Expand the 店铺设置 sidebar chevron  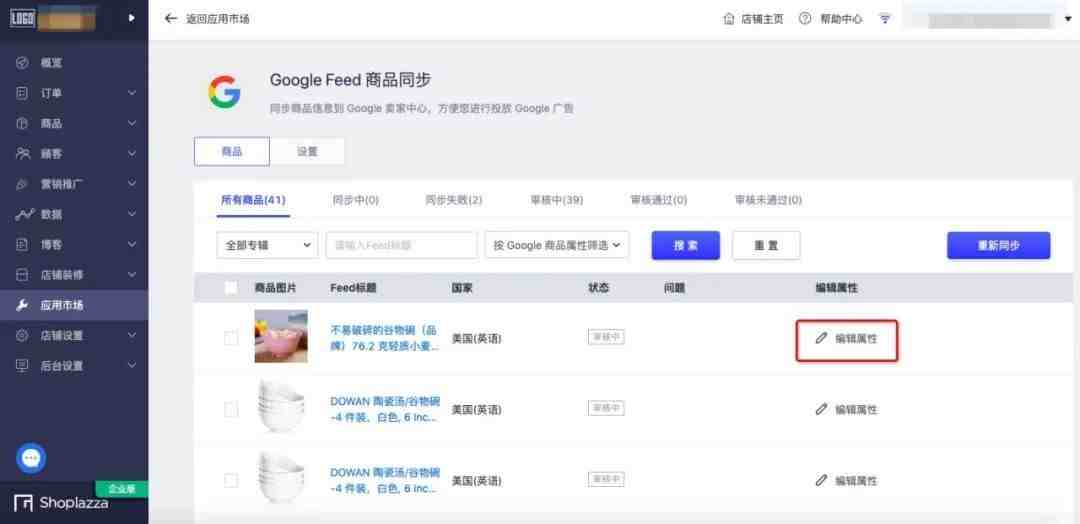132,335
